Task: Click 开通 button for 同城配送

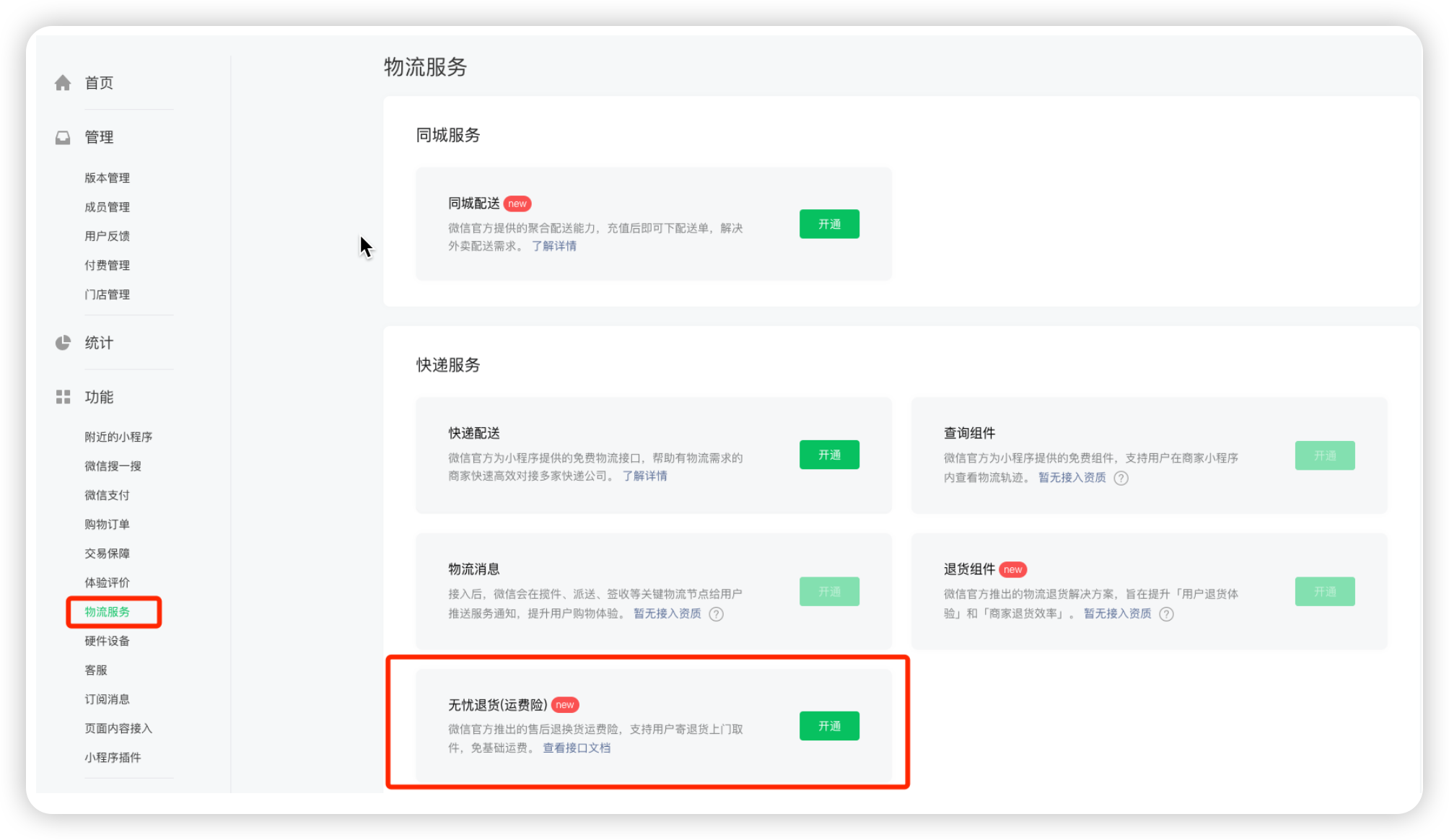Action: coord(829,224)
